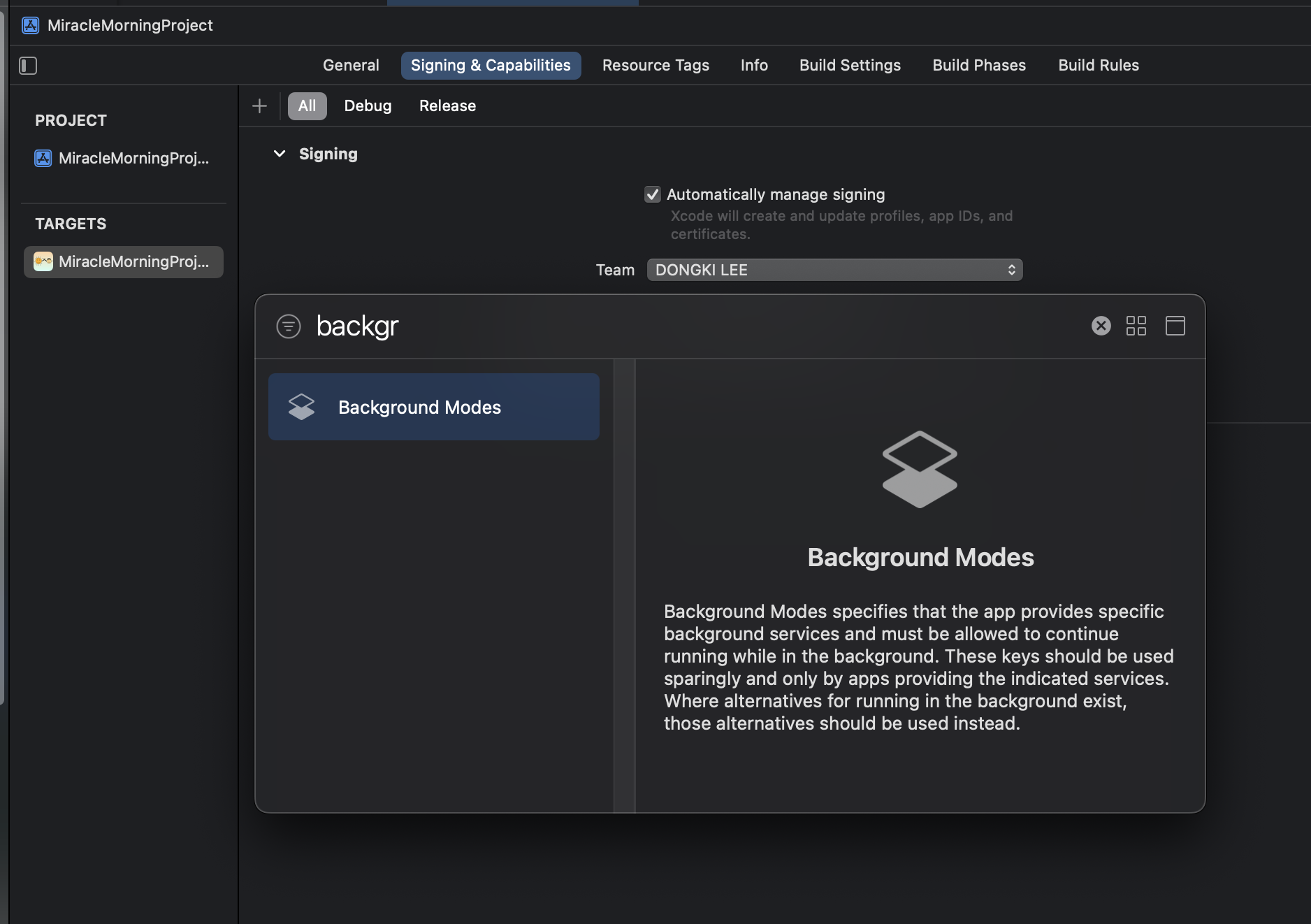Open the filter icon beside the search text
Image resolution: width=1311 pixels, height=924 pixels.
289,326
